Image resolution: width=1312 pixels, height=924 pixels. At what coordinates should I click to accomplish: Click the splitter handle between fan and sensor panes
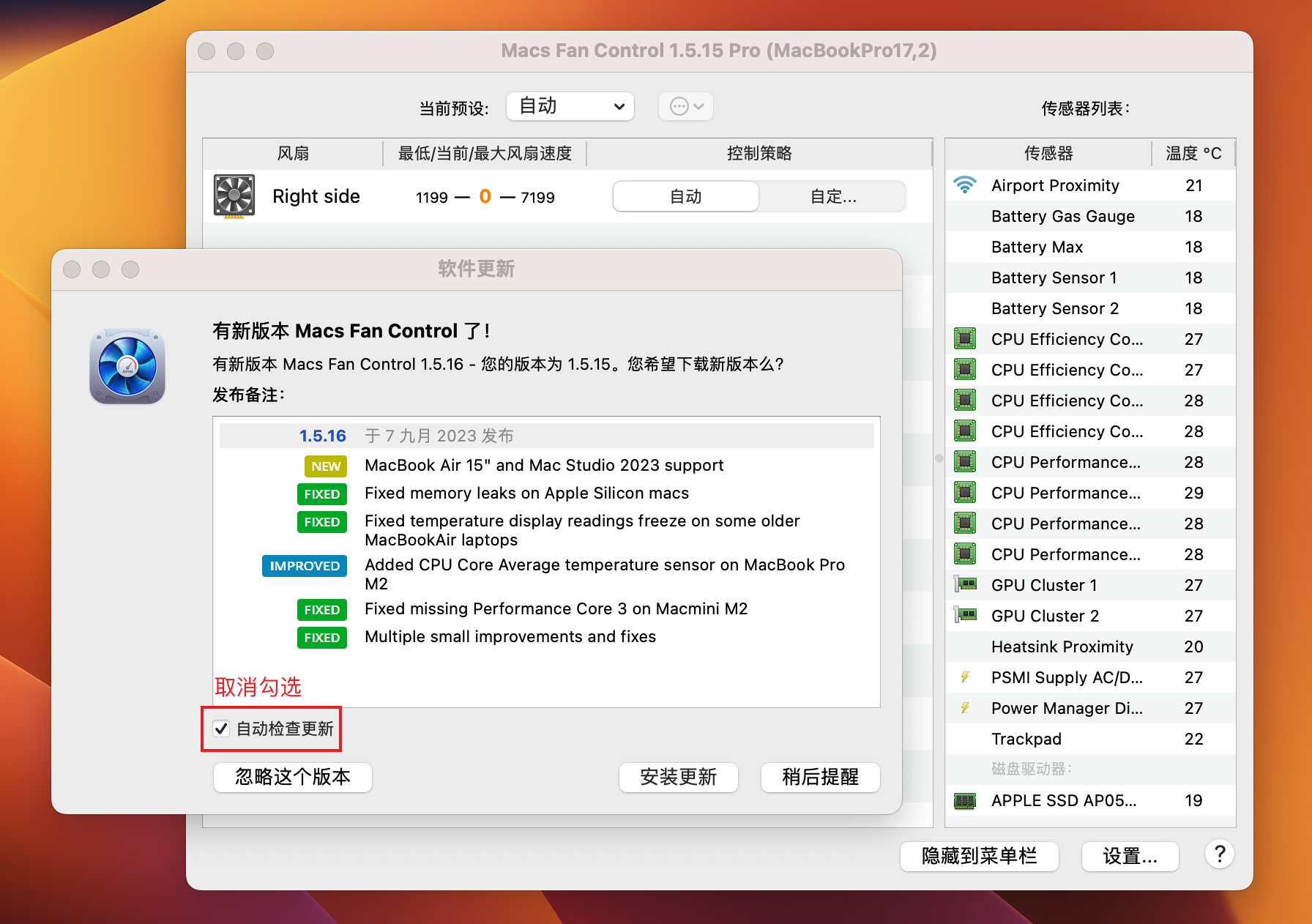[939, 458]
